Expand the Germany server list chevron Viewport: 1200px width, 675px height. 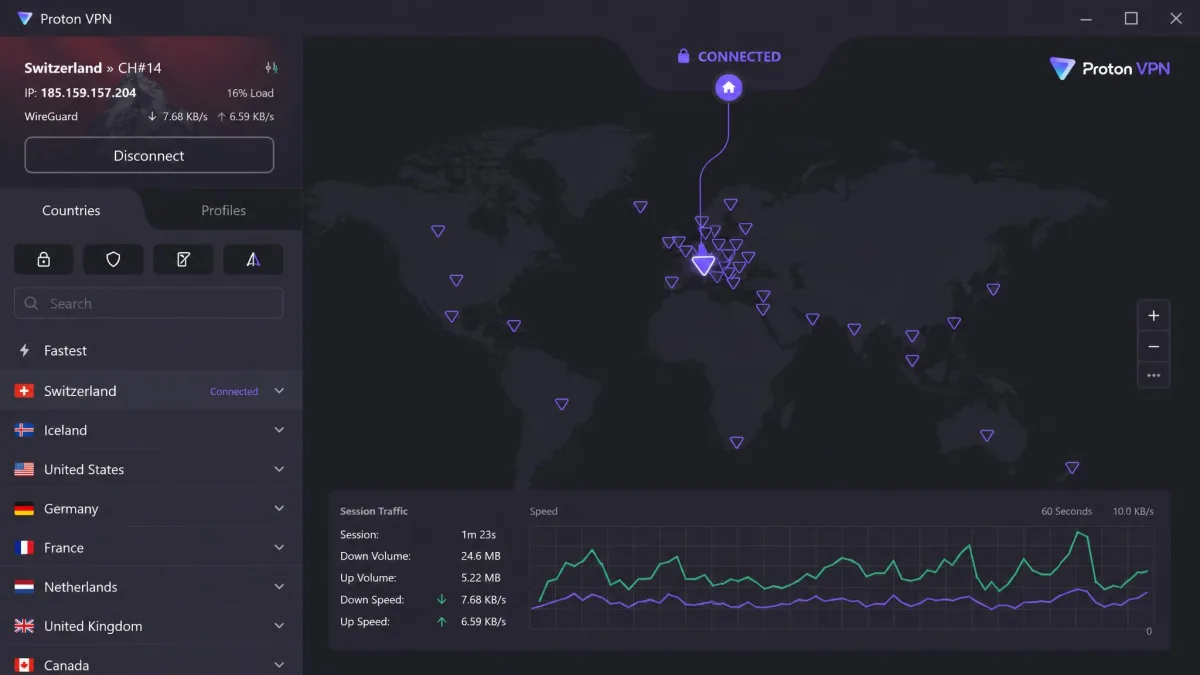[x=279, y=508]
